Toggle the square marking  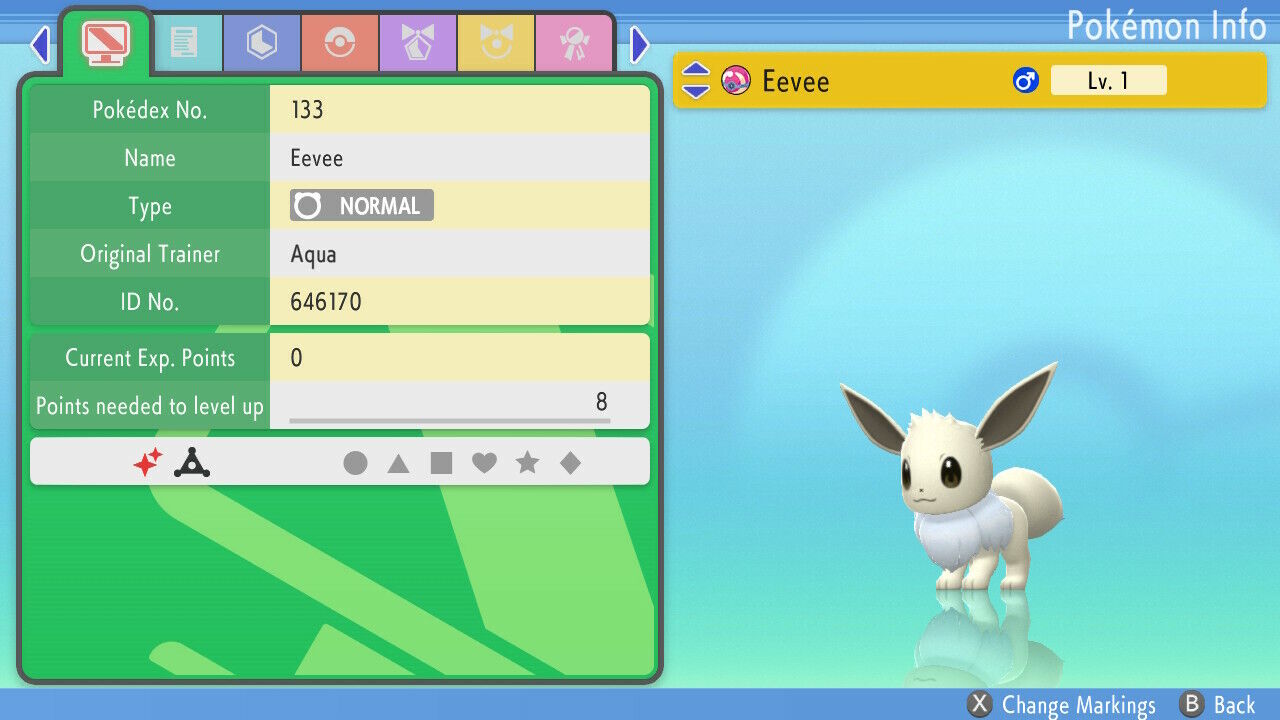click(441, 463)
